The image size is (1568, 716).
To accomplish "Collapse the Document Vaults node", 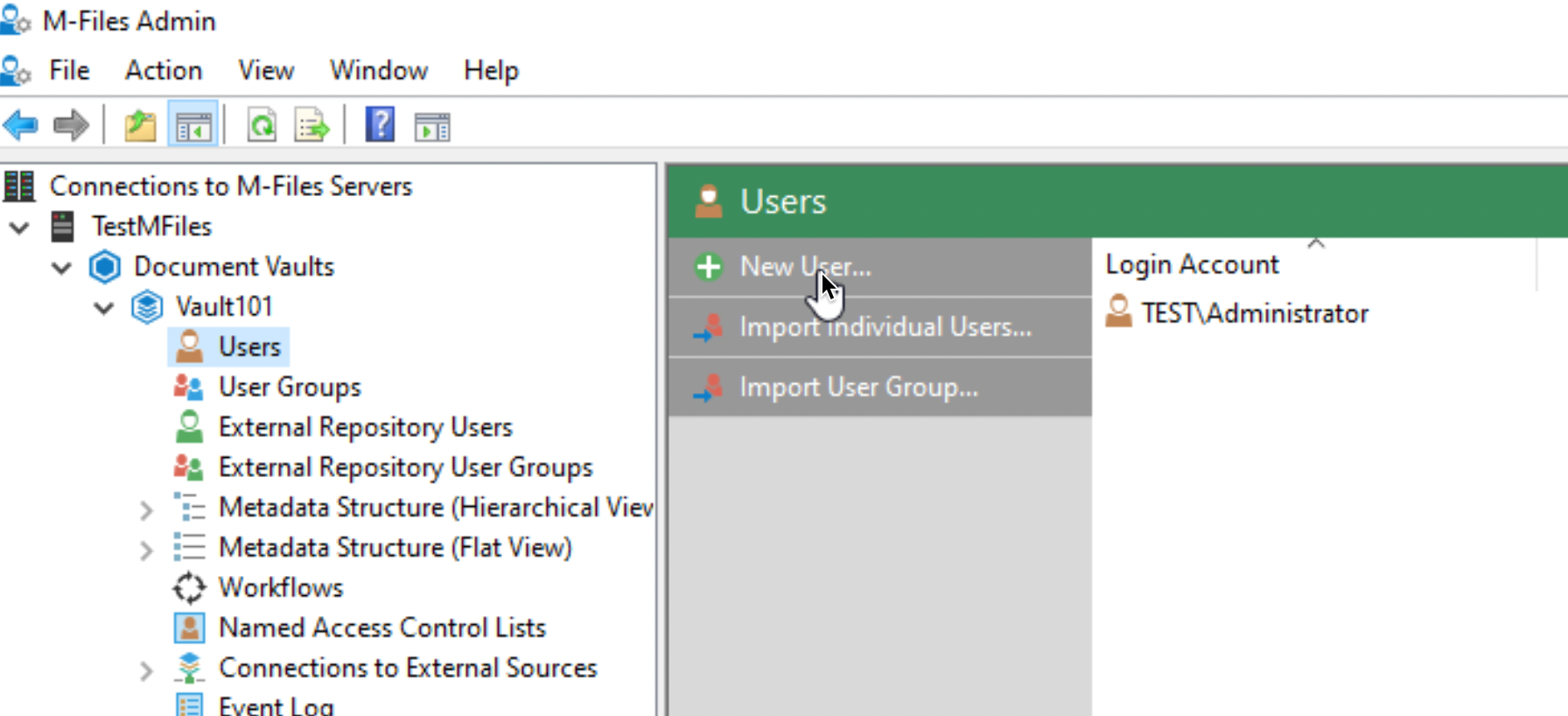I will [x=61, y=268].
